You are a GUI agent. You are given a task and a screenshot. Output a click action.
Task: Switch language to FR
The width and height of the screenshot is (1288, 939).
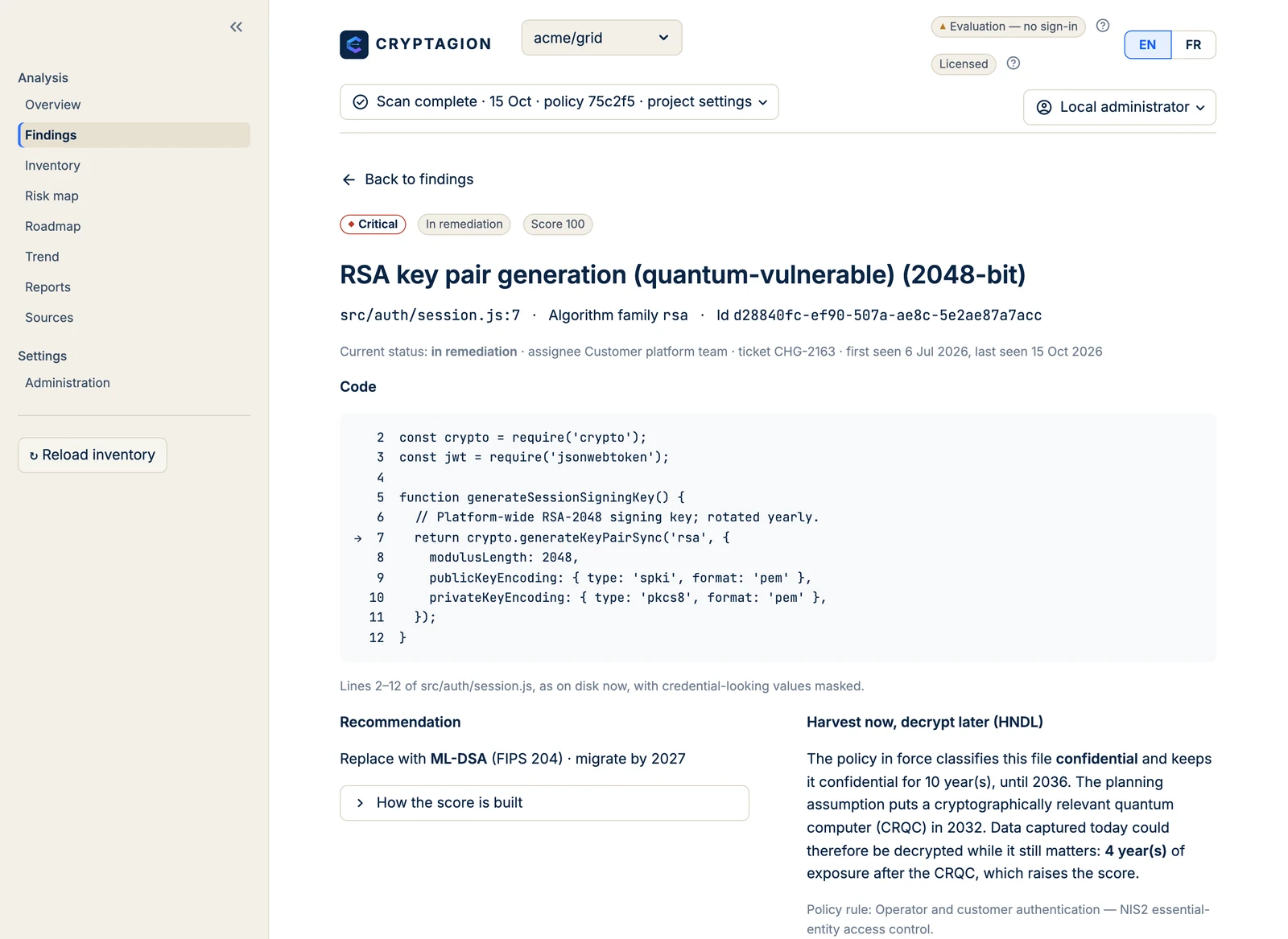pos(1193,45)
